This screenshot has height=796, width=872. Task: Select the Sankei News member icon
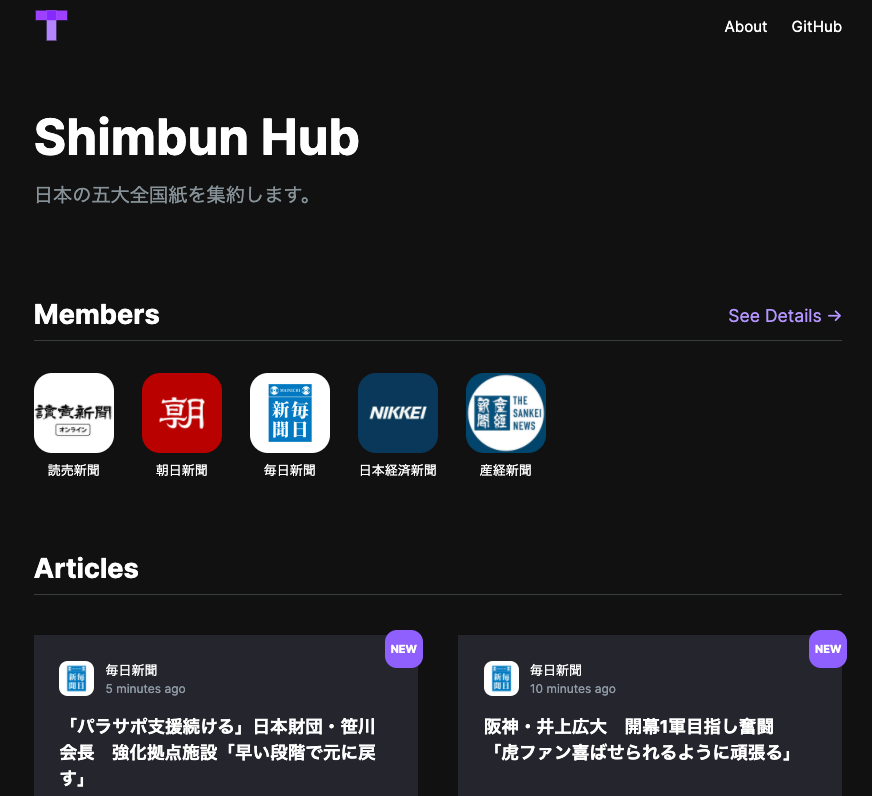[506, 413]
